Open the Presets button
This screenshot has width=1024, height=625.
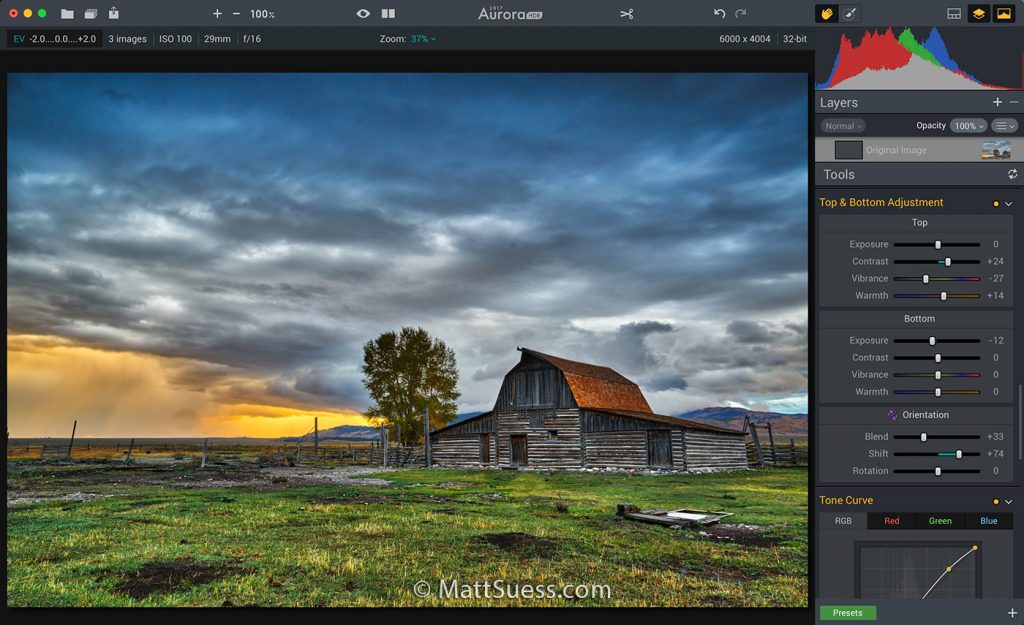tap(848, 613)
